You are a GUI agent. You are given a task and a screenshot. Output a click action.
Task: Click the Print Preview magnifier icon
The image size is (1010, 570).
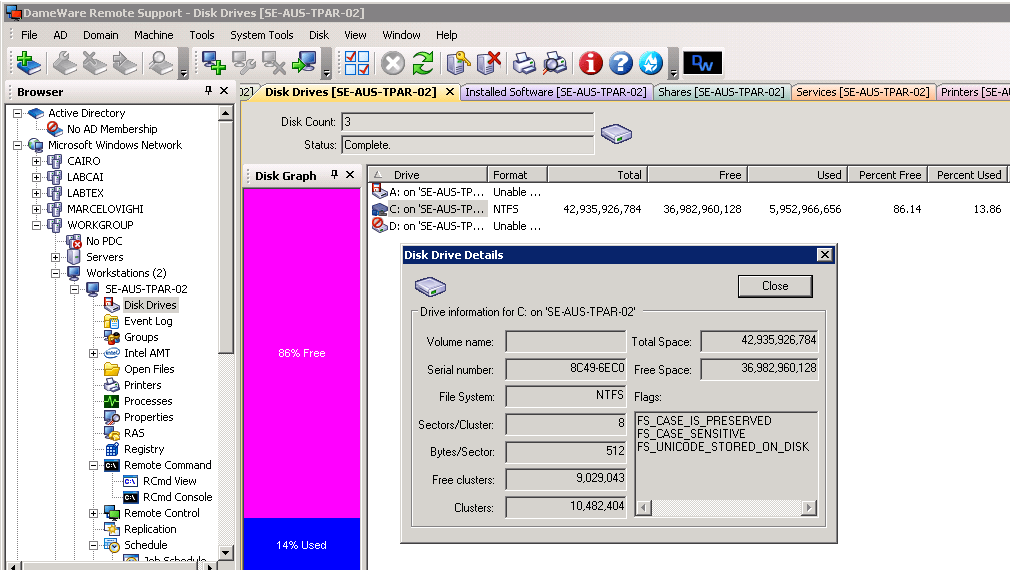tap(555, 62)
